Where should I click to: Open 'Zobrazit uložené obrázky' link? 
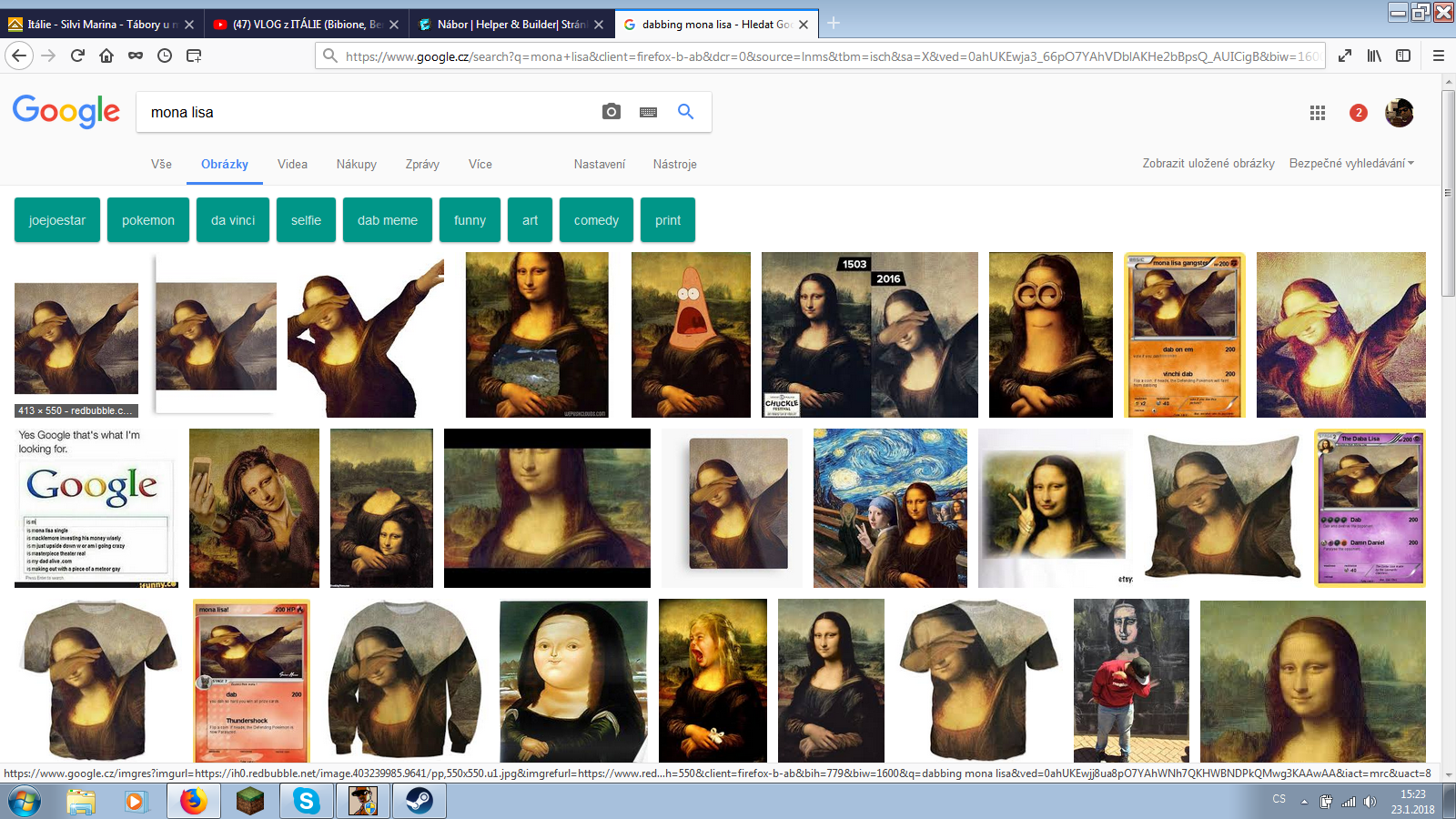1208,164
